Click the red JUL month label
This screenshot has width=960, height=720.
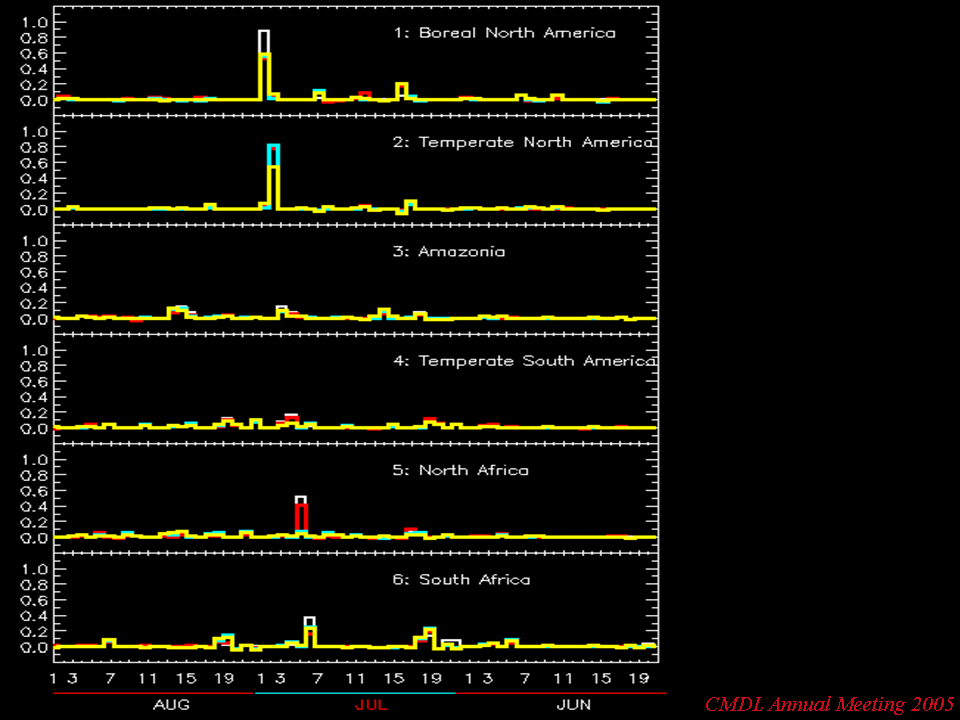coord(371,705)
